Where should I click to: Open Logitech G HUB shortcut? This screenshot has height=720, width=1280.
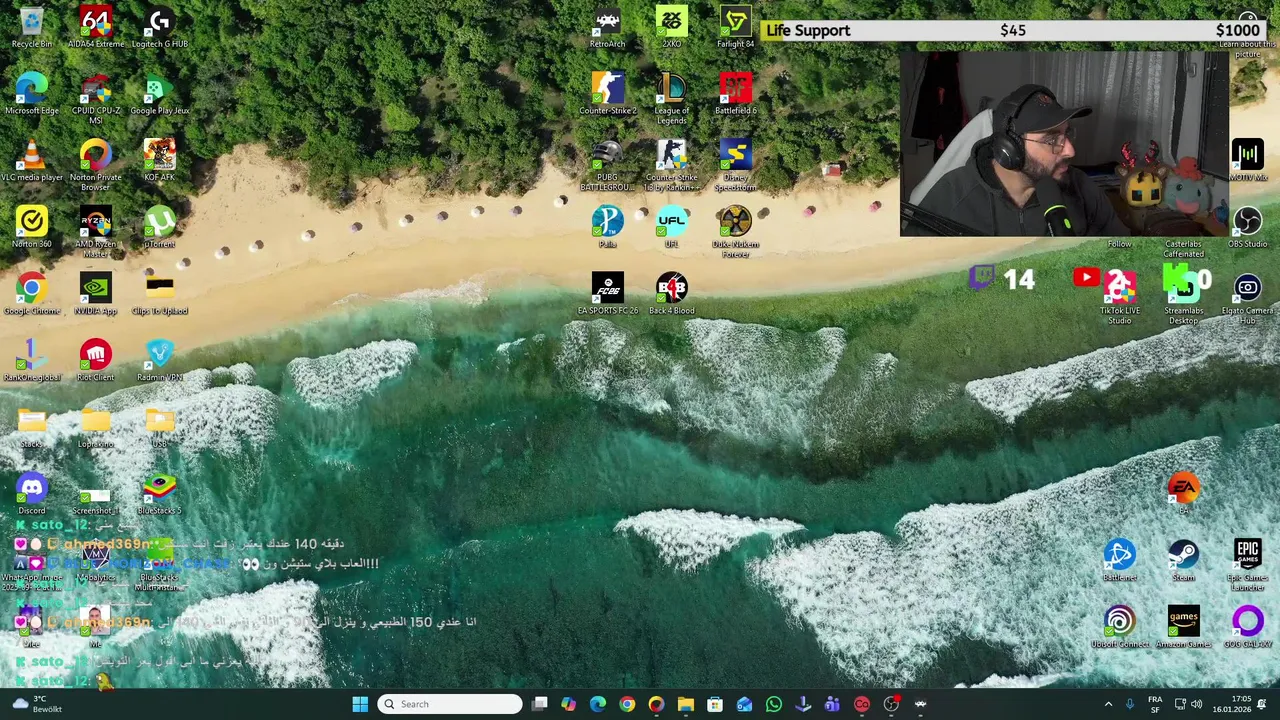click(159, 28)
